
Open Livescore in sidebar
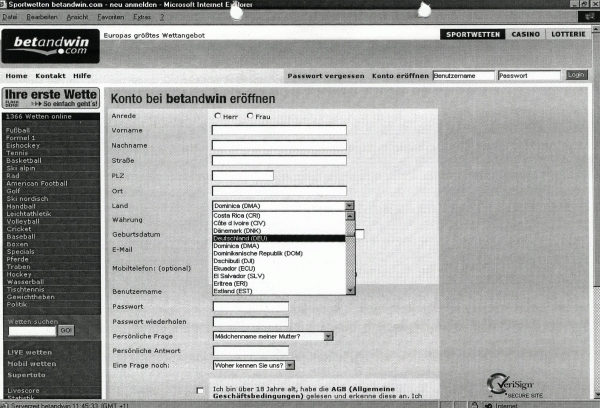(23, 390)
